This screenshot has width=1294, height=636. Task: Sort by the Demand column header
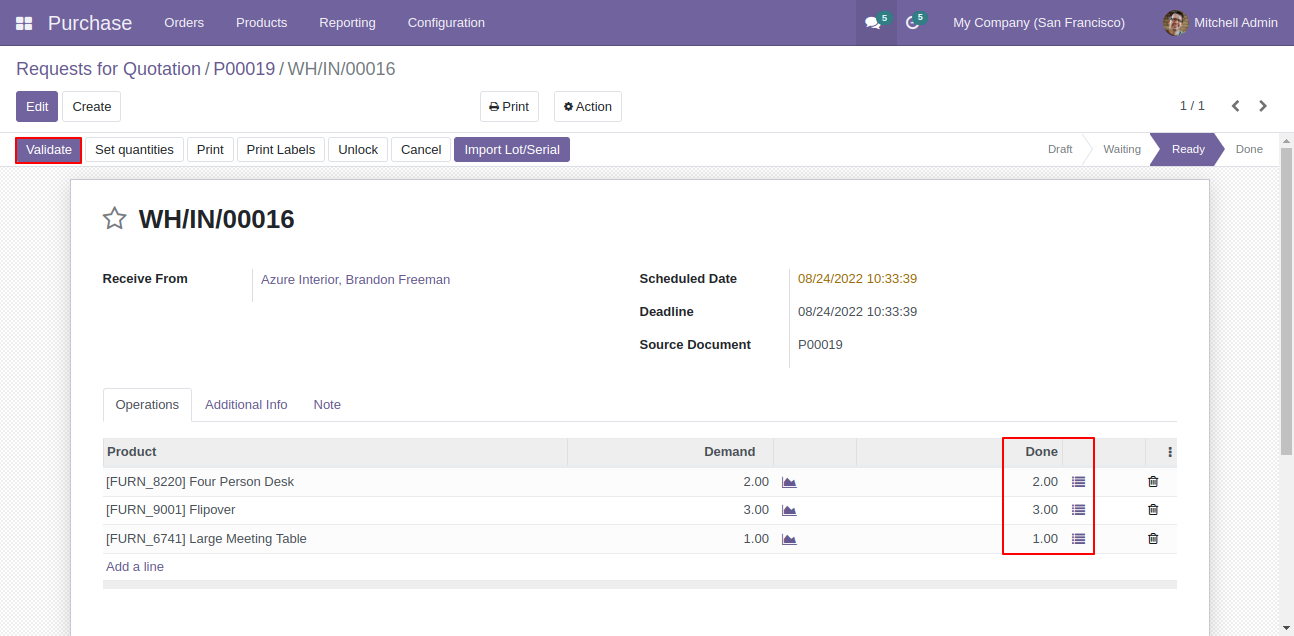(x=671, y=452)
